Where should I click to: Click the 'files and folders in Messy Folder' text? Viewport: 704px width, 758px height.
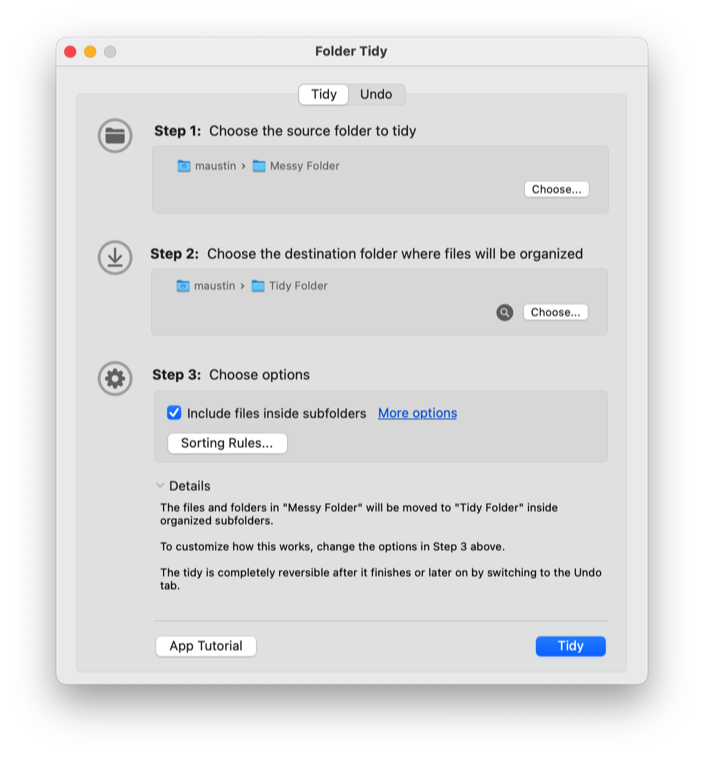point(359,514)
